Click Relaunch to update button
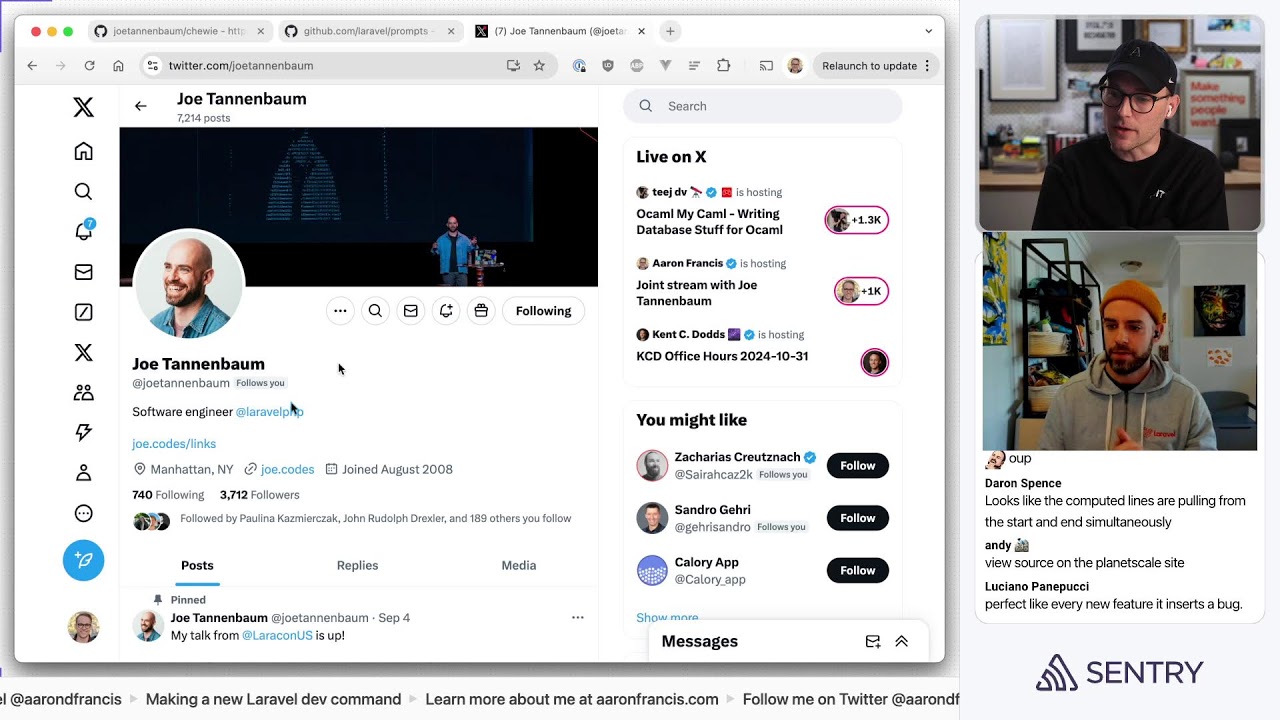Viewport: 1280px width, 720px height. click(876, 66)
